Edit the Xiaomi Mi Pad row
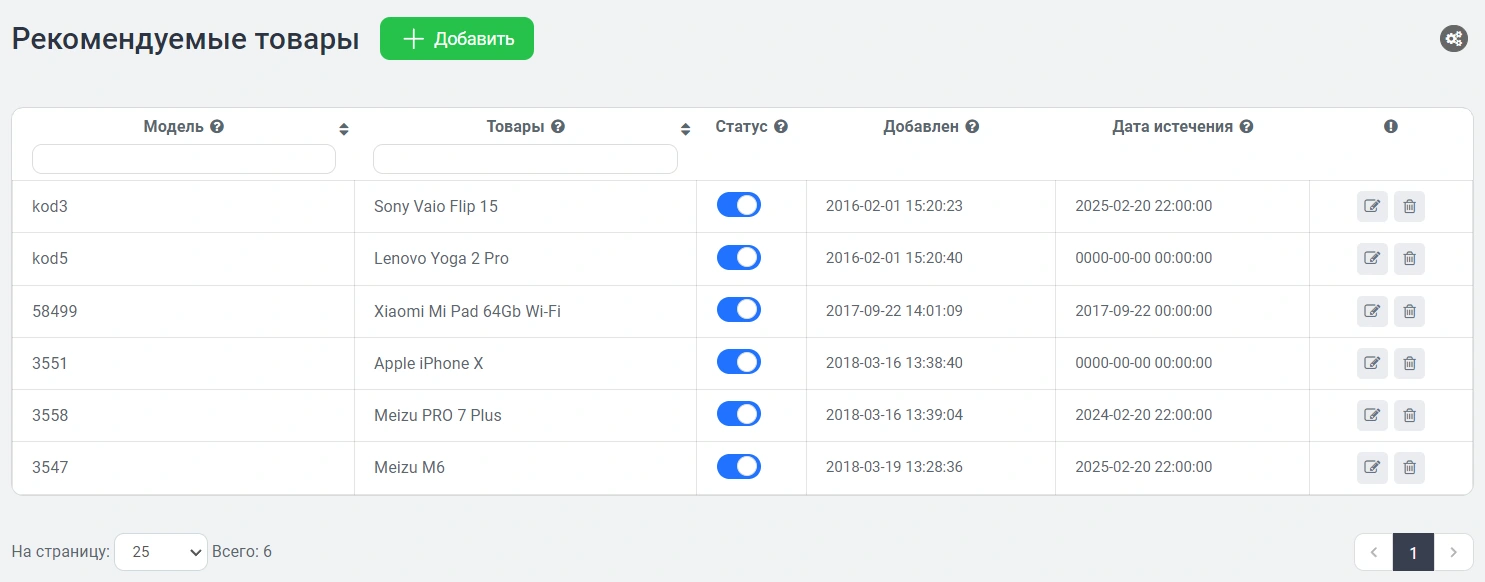The width and height of the screenshot is (1485, 582). click(x=1372, y=311)
